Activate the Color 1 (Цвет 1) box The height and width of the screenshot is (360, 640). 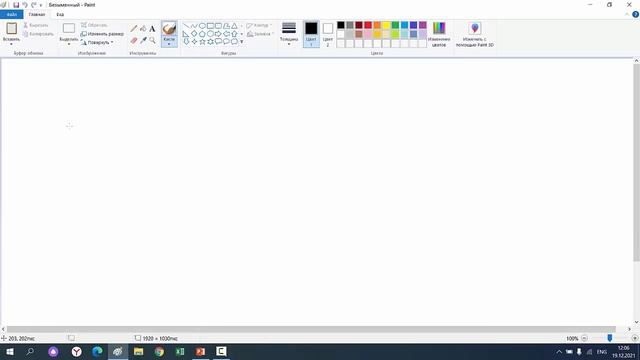311,34
